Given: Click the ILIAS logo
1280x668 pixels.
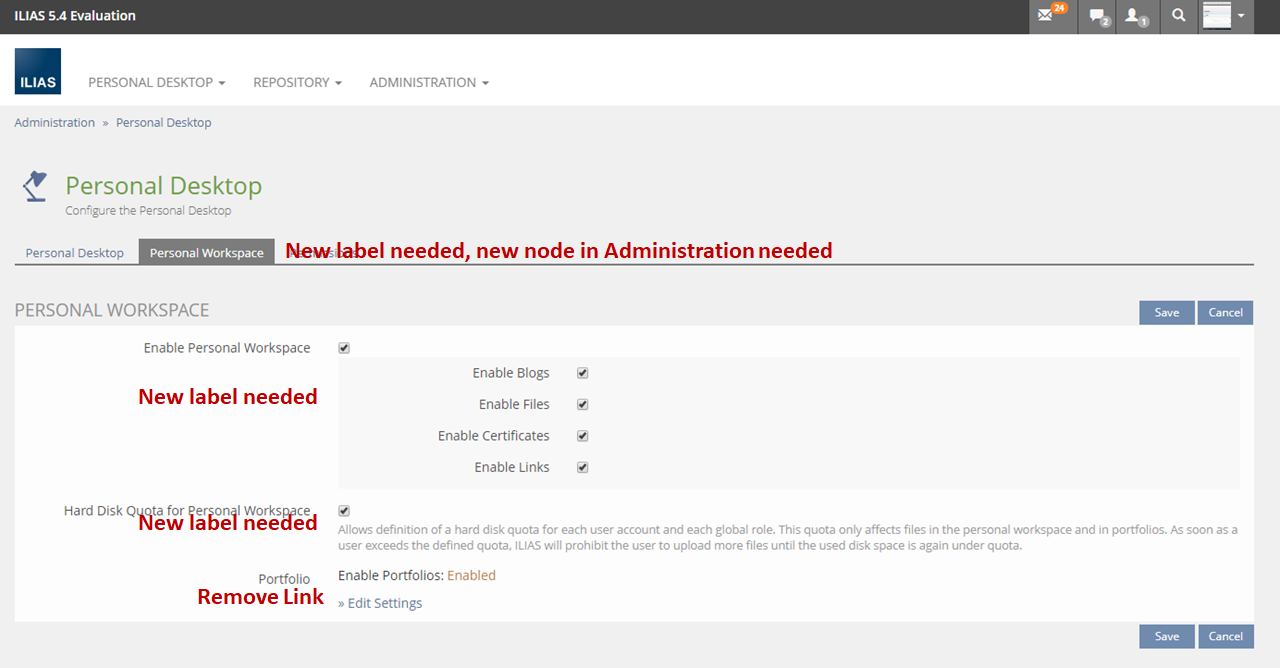Looking at the screenshot, I should coord(38,72).
